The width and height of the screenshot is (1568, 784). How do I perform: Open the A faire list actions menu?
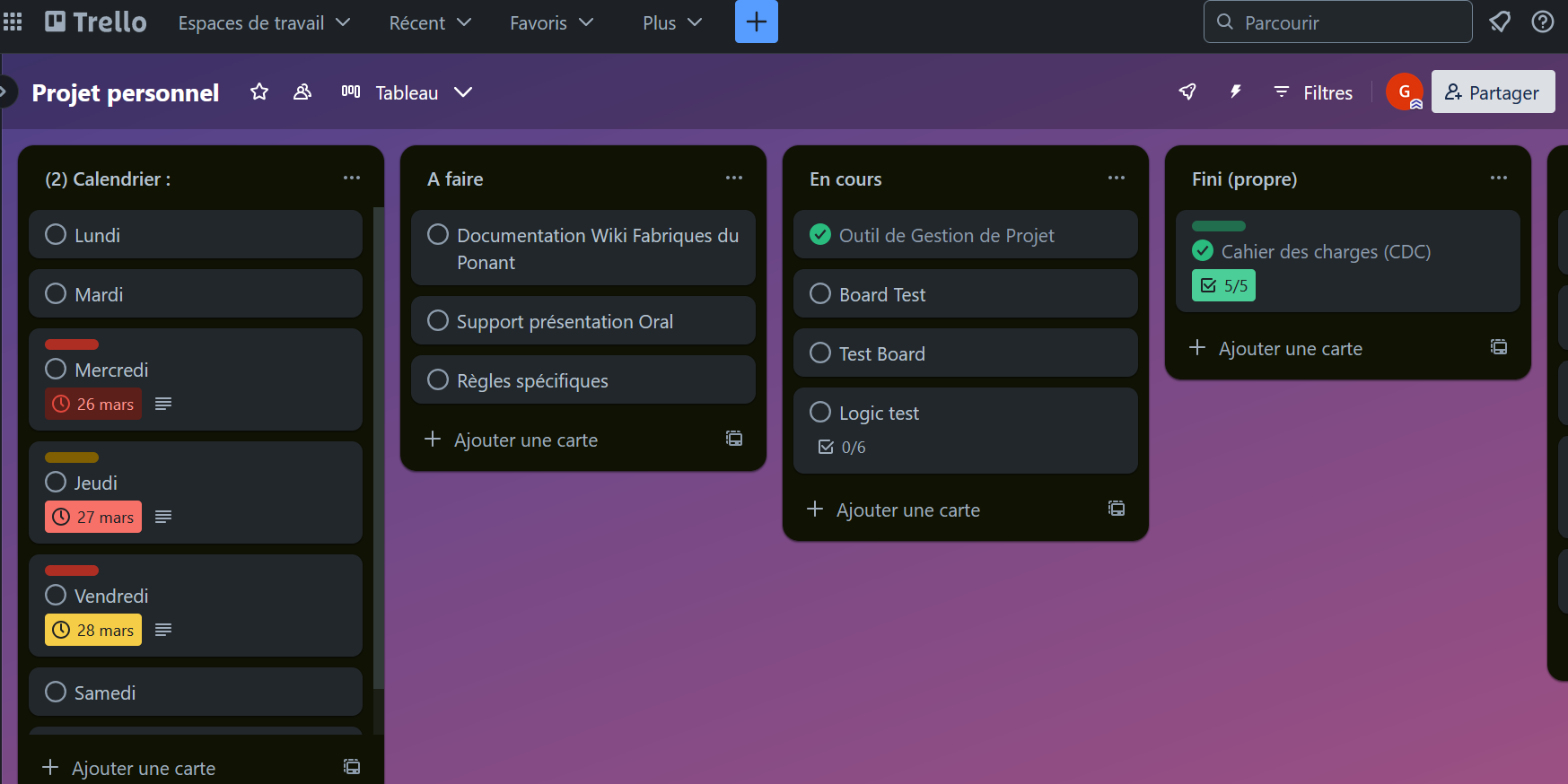click(x=733, y=179)
